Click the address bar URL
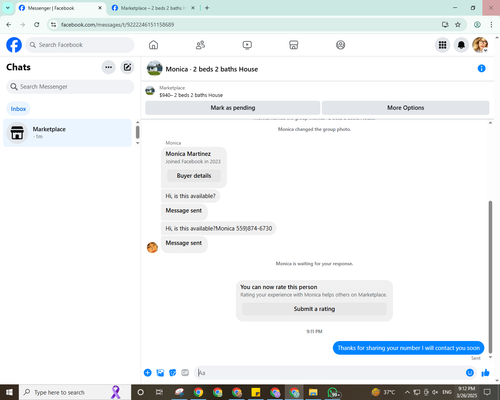Image resolution: width=500 pixels, height=400 pixels. pyautogui.click(x=117, y=25)
